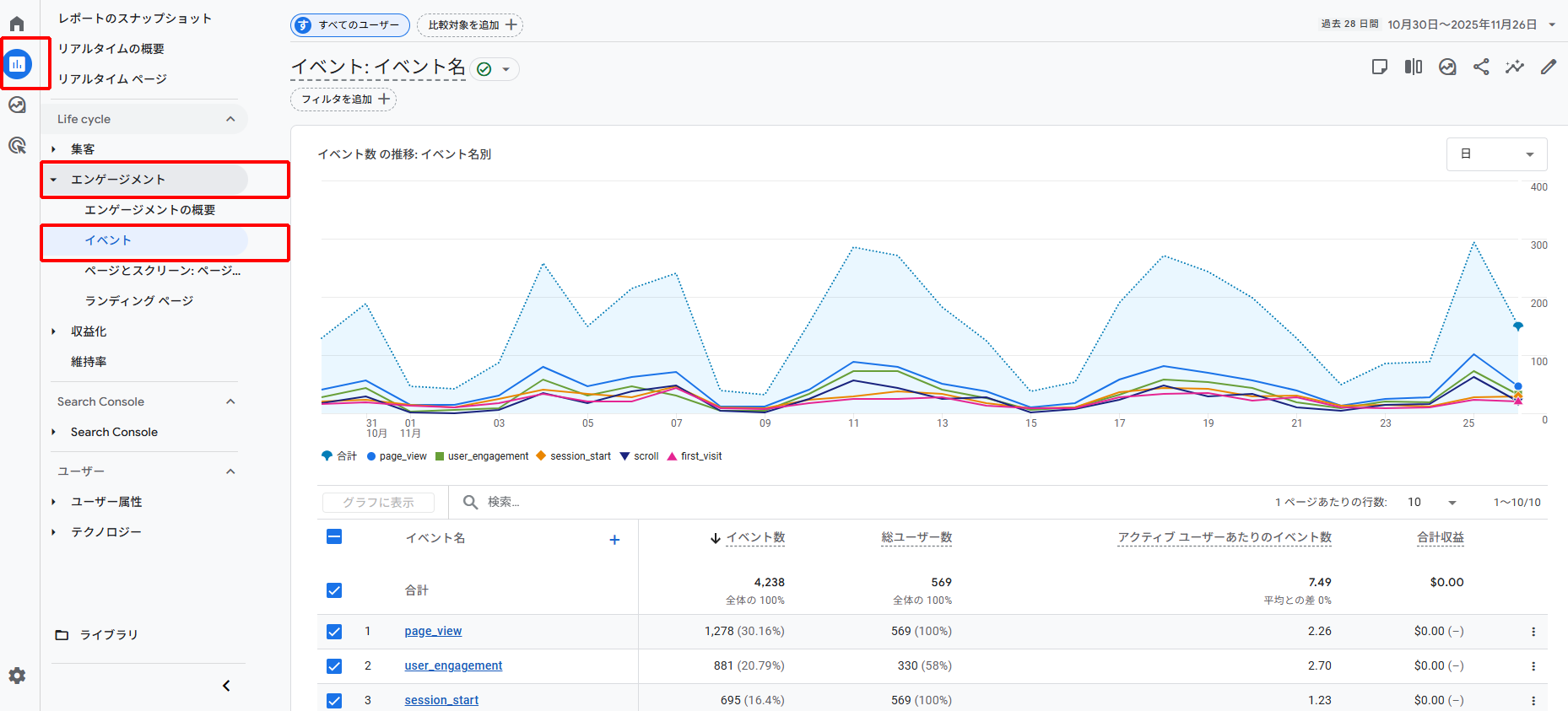Open リアルタイムの概要
This screenshot has height=711, width=1568.
click(x=111, y=49)
